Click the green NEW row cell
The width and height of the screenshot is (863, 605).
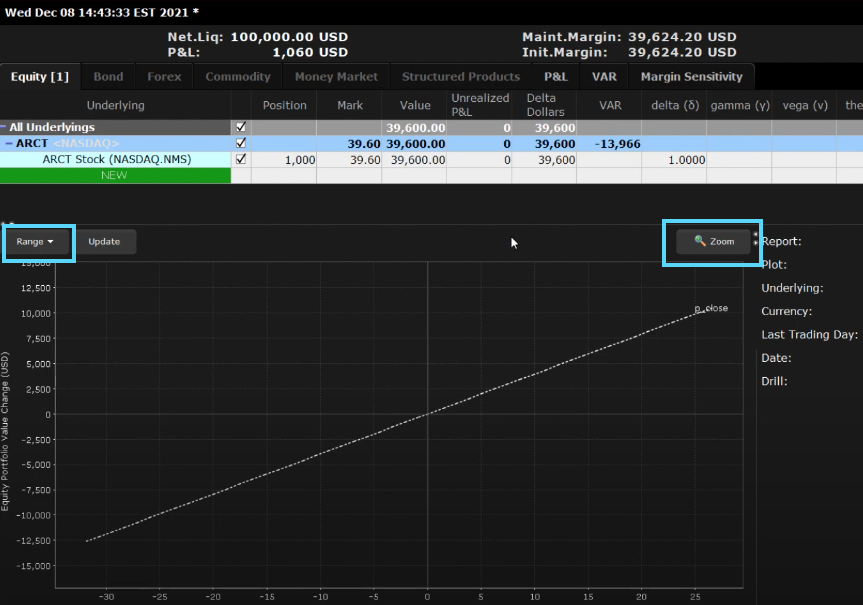click(x=115, y=175)
